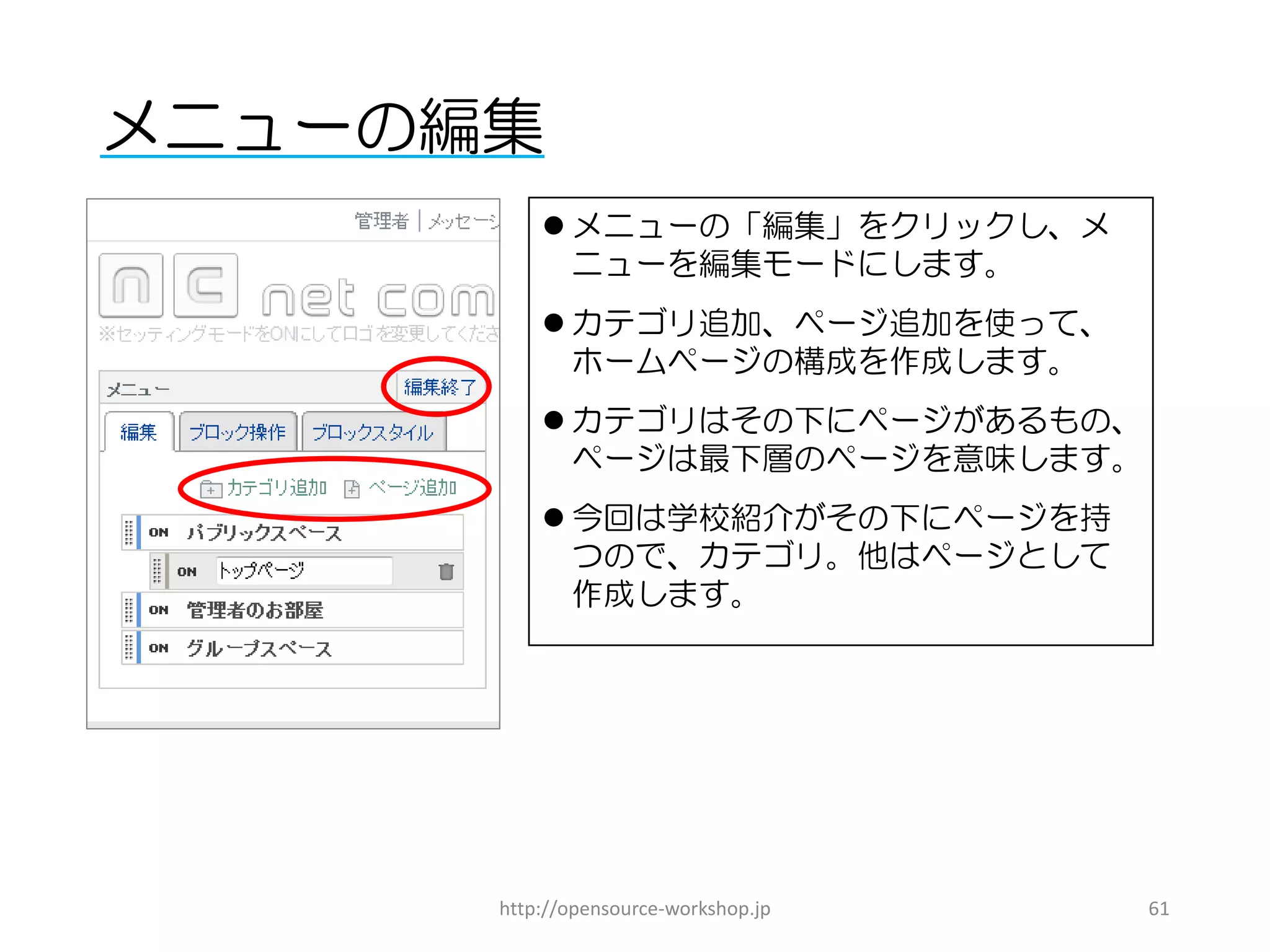Select the 管理者のお部屋 menu row

click(293, 610)
